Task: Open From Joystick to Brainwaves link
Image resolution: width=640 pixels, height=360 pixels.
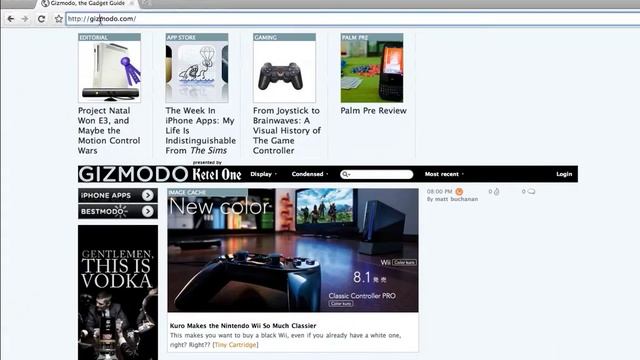Action: (287, 131)
